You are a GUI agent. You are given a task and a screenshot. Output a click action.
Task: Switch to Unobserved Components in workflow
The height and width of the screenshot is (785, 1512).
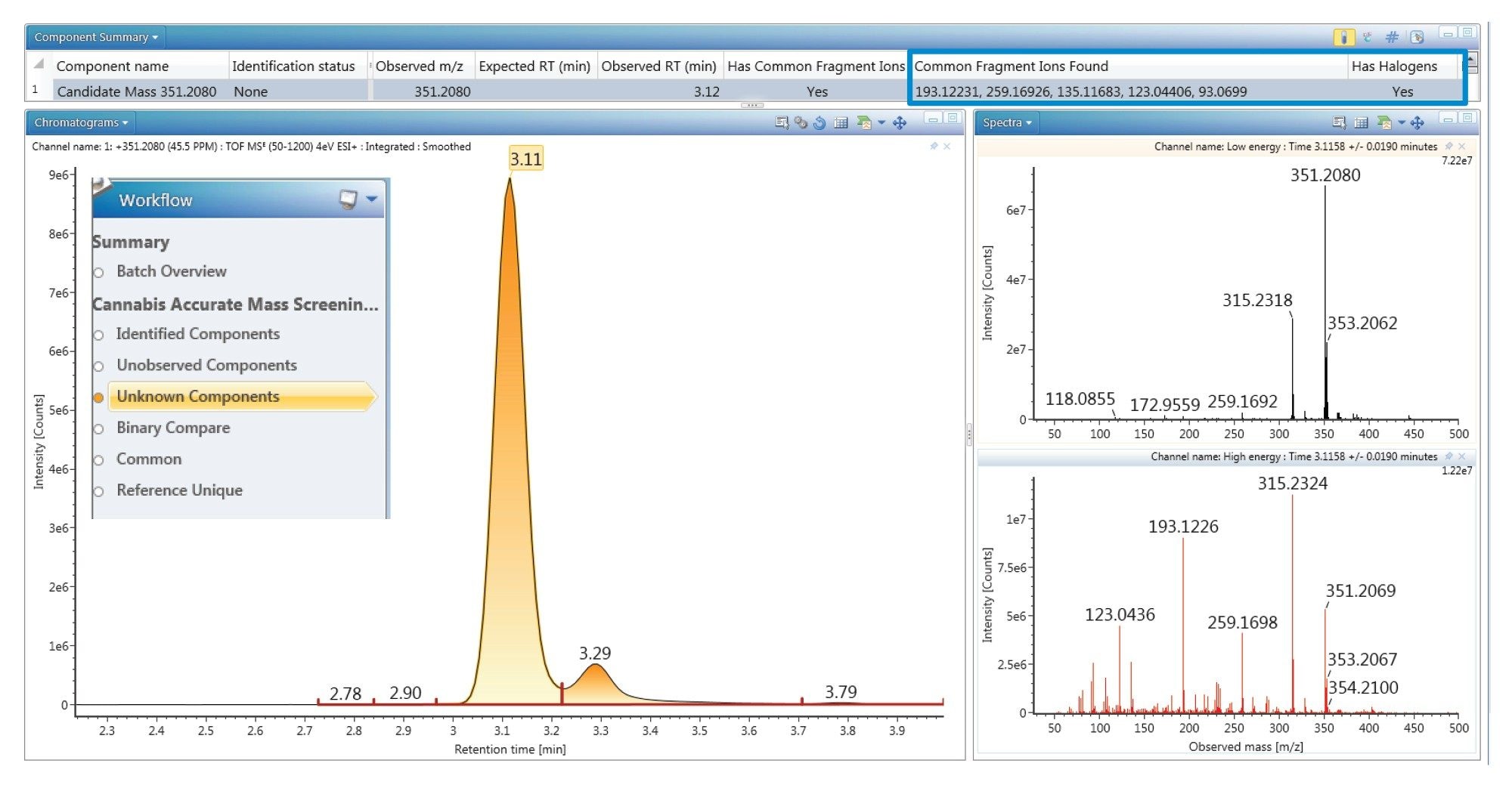206,365
